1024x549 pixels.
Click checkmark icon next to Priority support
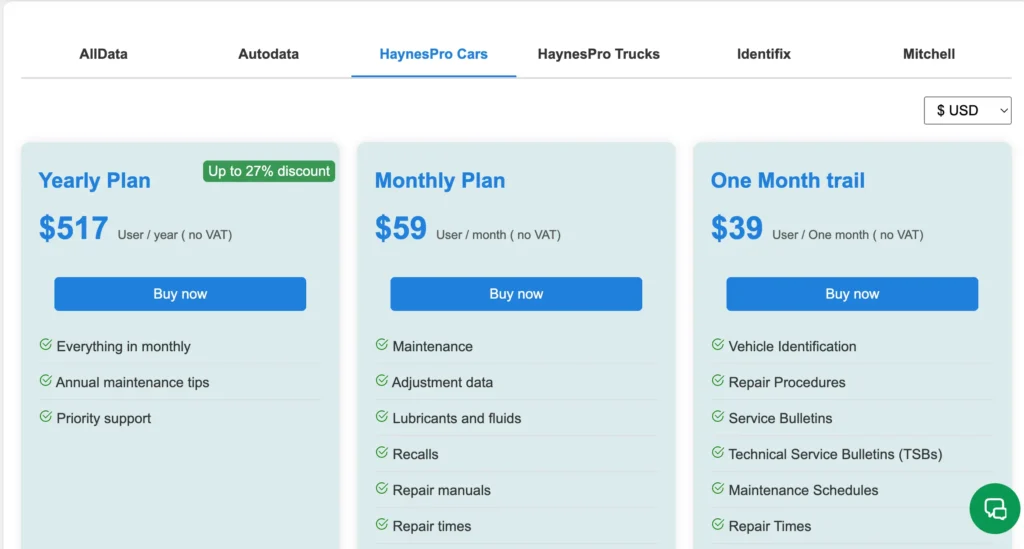pyautogui.click(x=46, y=416)
